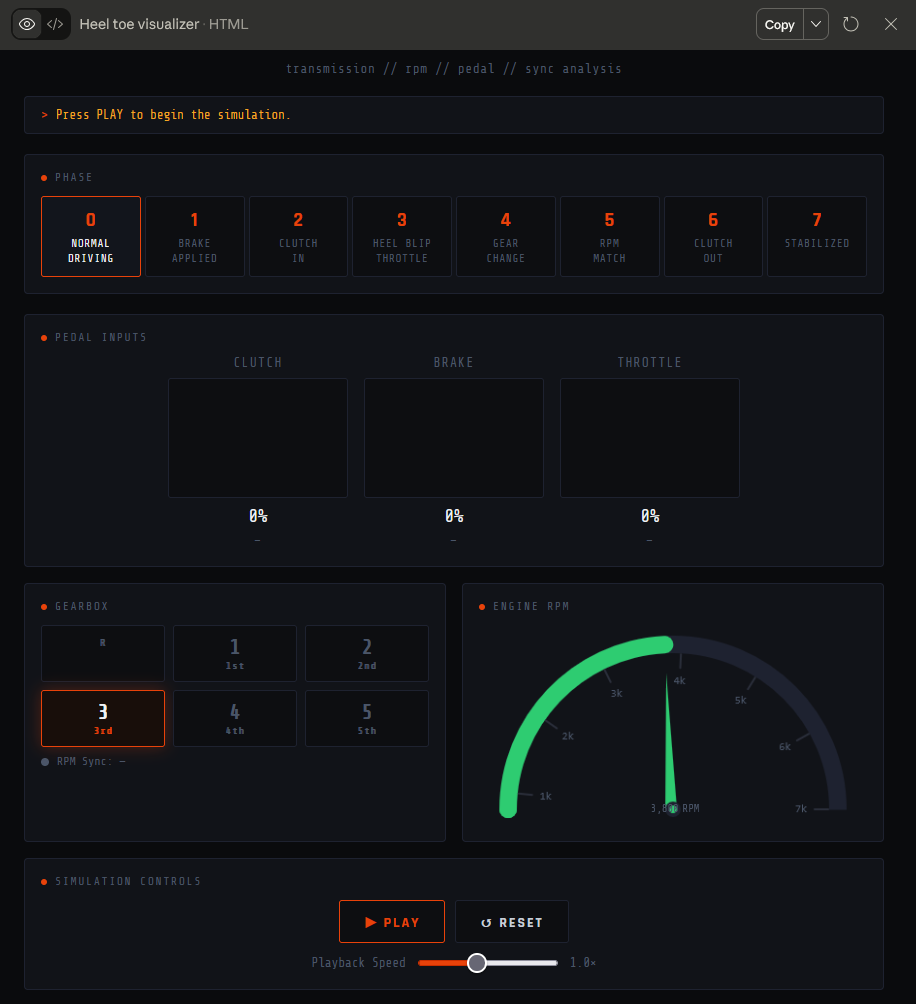Select Reverse gear tile

click(103, 654)
